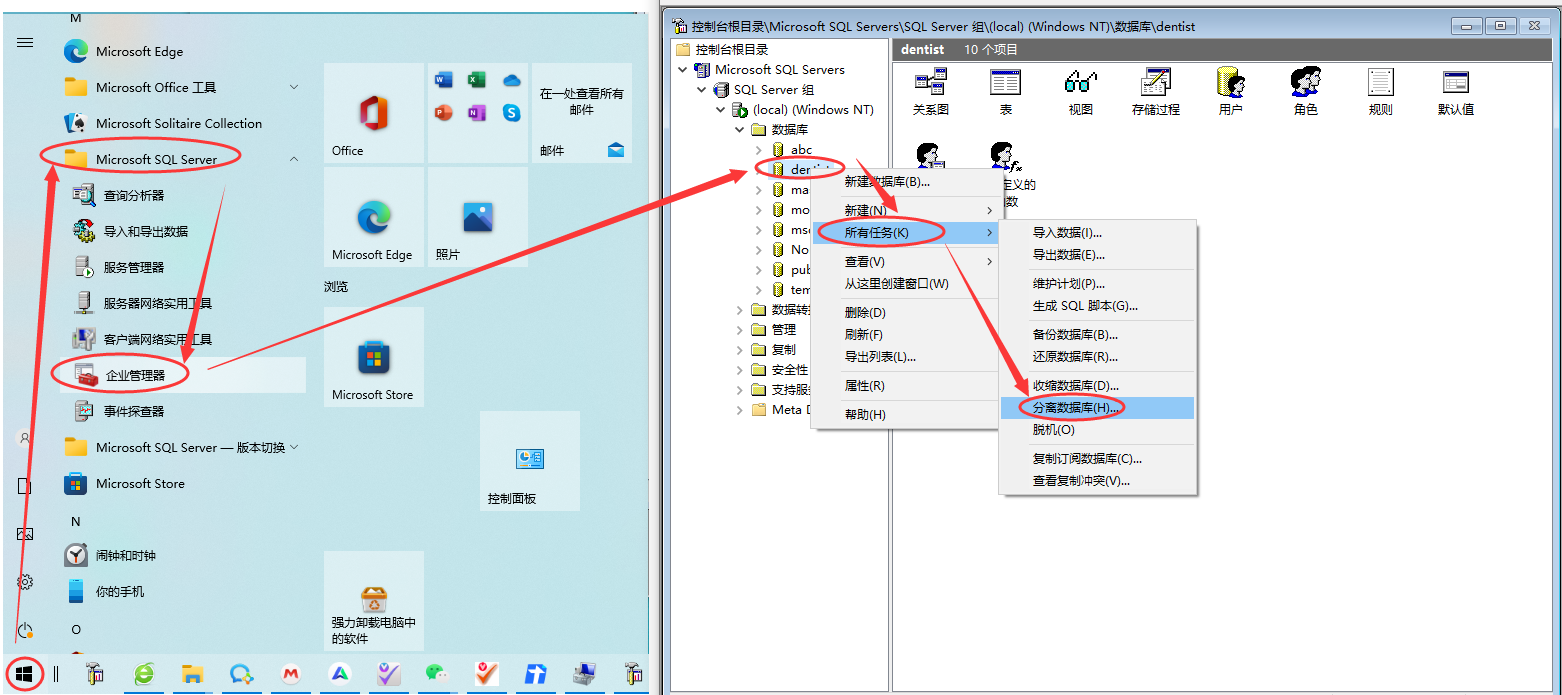This screenshot has width=1562, height=695.
Task: Click the Start menu Power button
Action: (x=25, y=630)
